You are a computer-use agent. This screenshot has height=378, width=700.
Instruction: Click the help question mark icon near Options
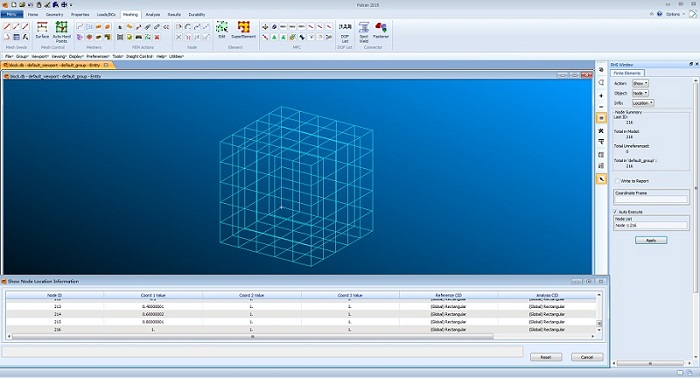pyautogui.click(x=659, y=14)
